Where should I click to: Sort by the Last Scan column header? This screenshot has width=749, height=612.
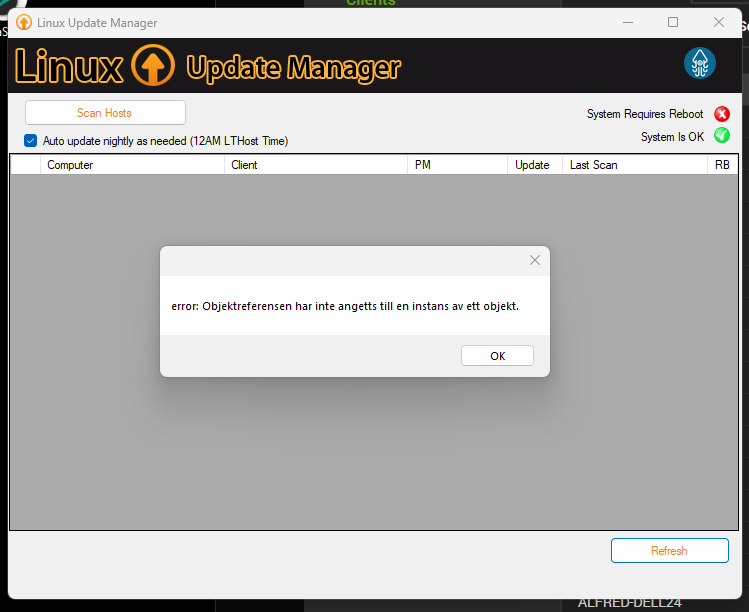[x=634, y=165]
